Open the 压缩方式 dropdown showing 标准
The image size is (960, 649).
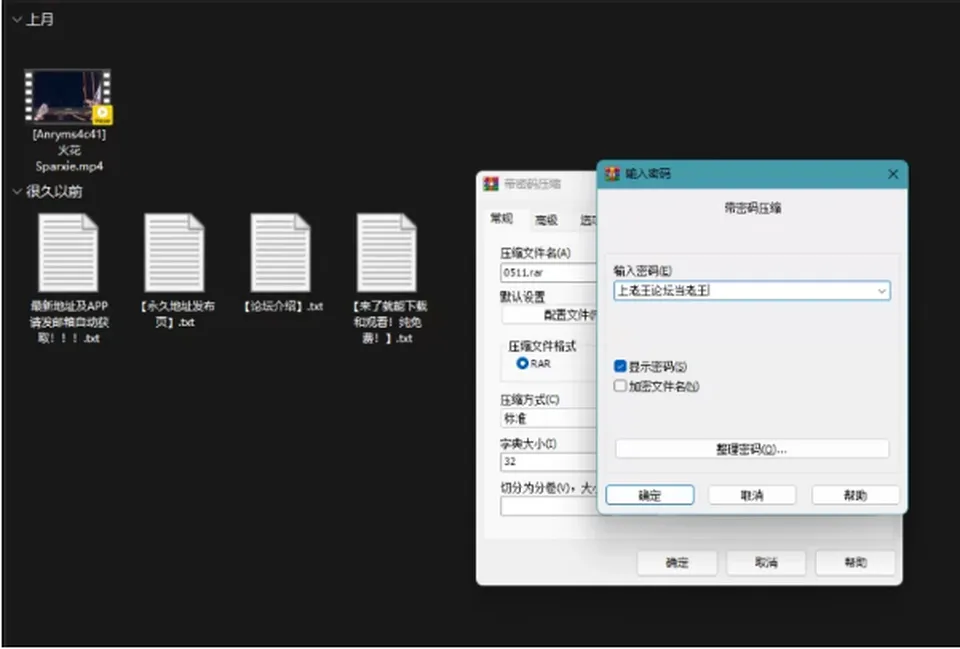coord(549,419)
